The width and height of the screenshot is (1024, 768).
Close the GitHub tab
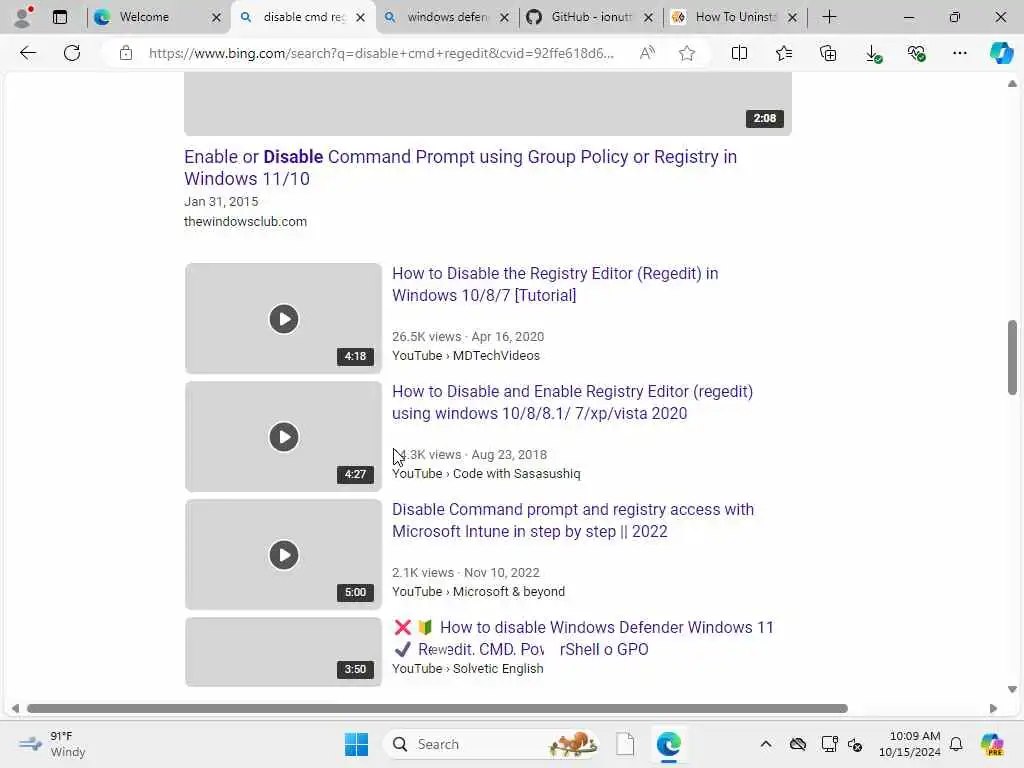click(648, 18)
